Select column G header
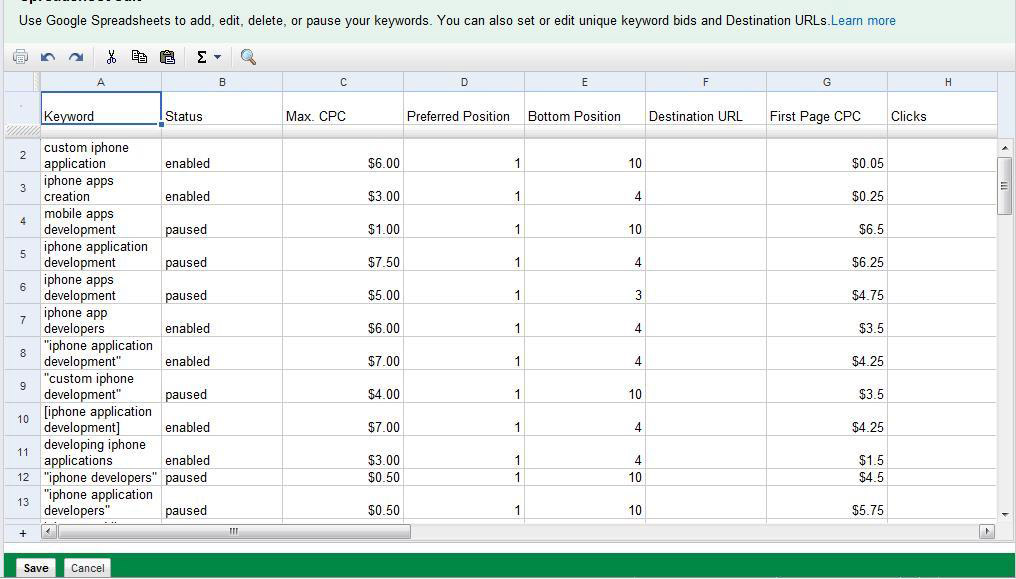The height and width of the screenshot is (579, 1016). tap(827, 82)
